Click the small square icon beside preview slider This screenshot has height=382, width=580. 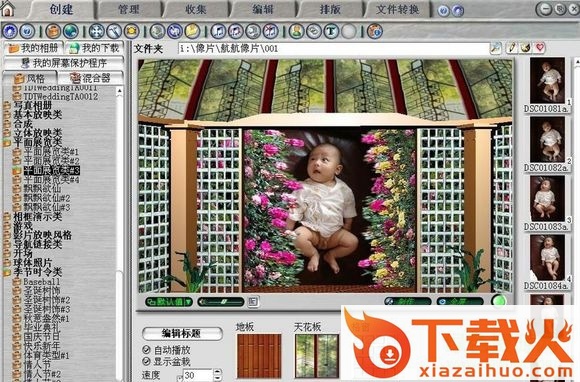point(253,302)
